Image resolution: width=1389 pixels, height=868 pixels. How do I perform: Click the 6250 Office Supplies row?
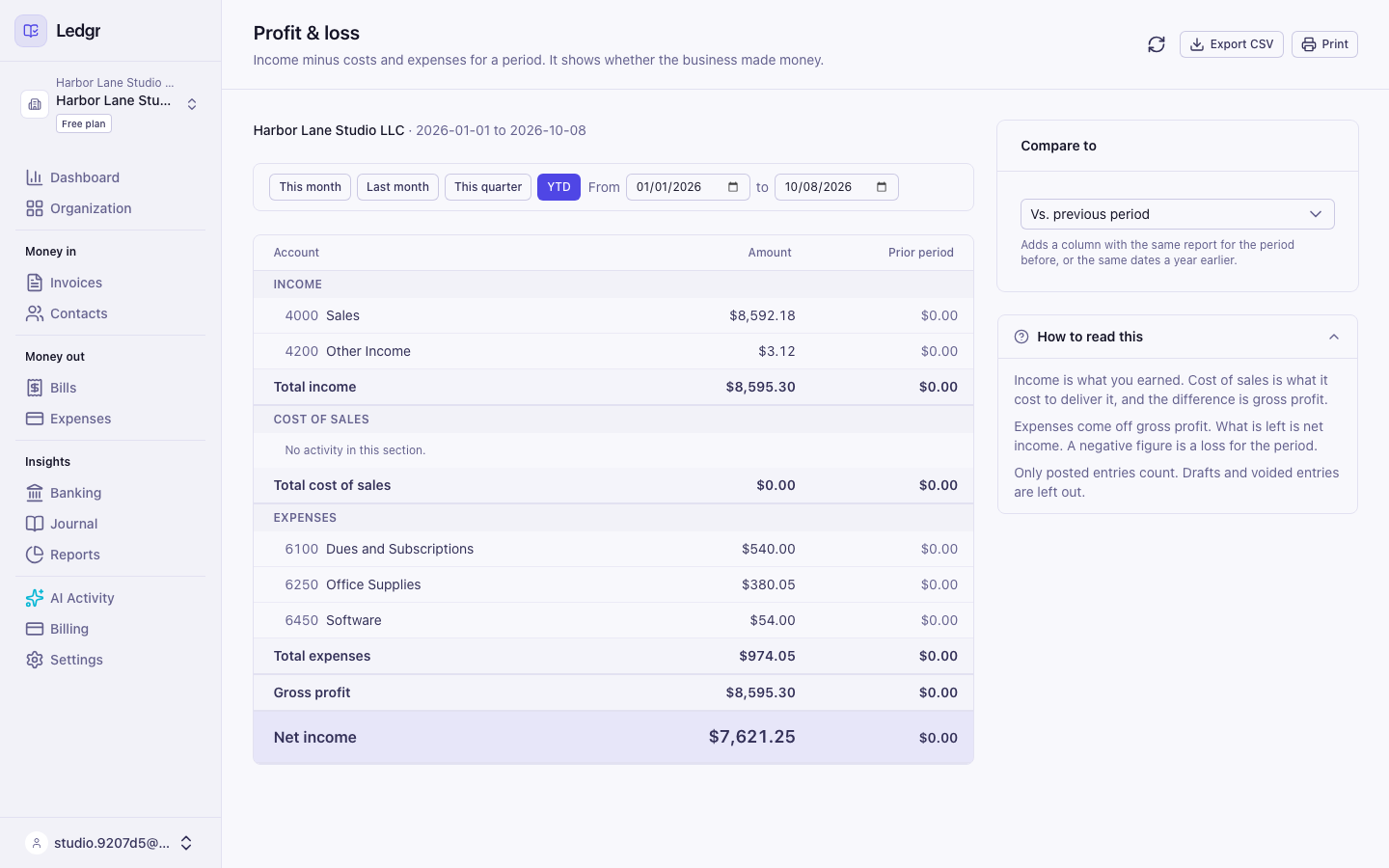[x=613, y=584]
